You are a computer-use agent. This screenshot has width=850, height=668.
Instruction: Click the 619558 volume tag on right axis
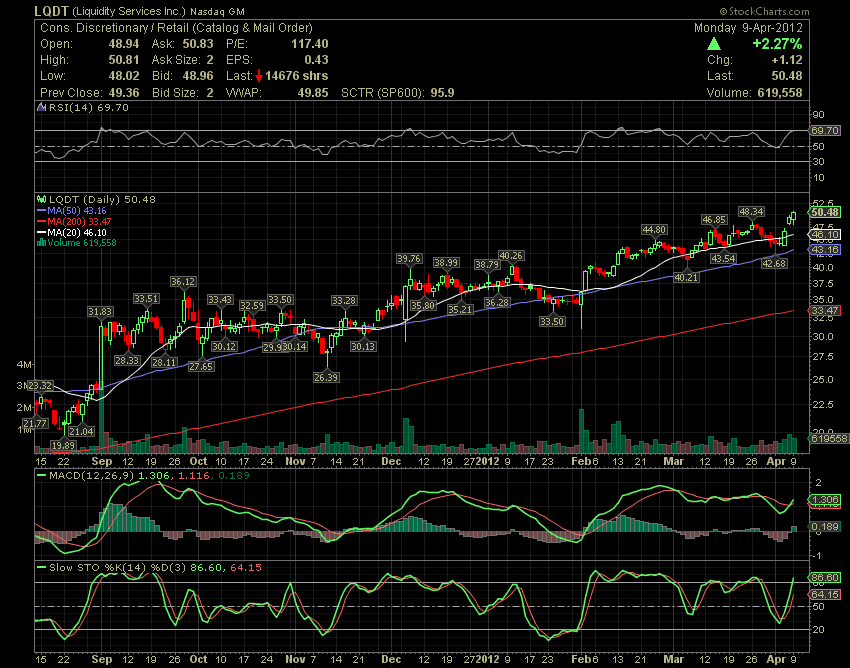click(x=828, y=438)
